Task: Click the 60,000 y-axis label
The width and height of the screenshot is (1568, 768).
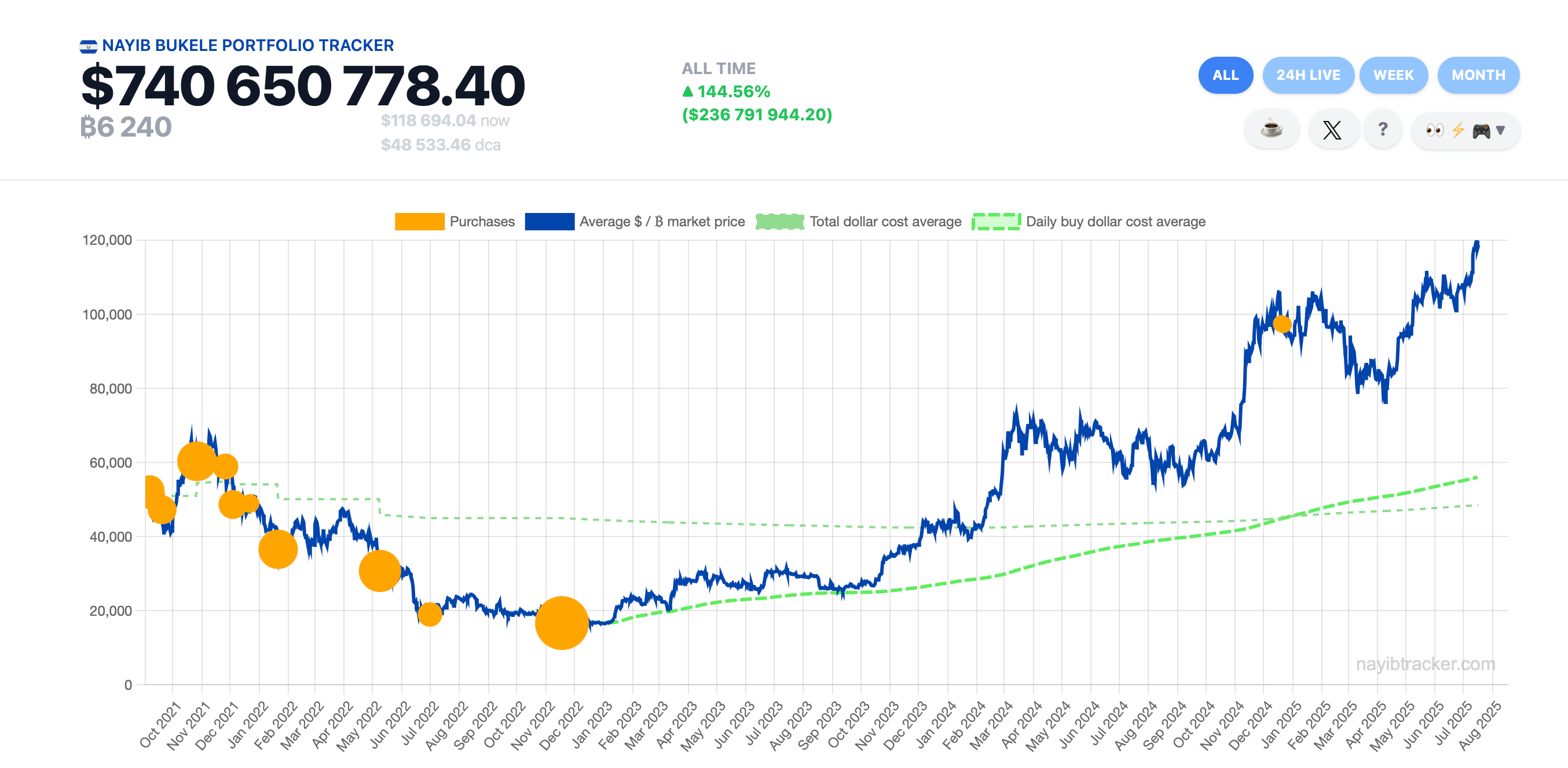Action: tap(111, 462)
